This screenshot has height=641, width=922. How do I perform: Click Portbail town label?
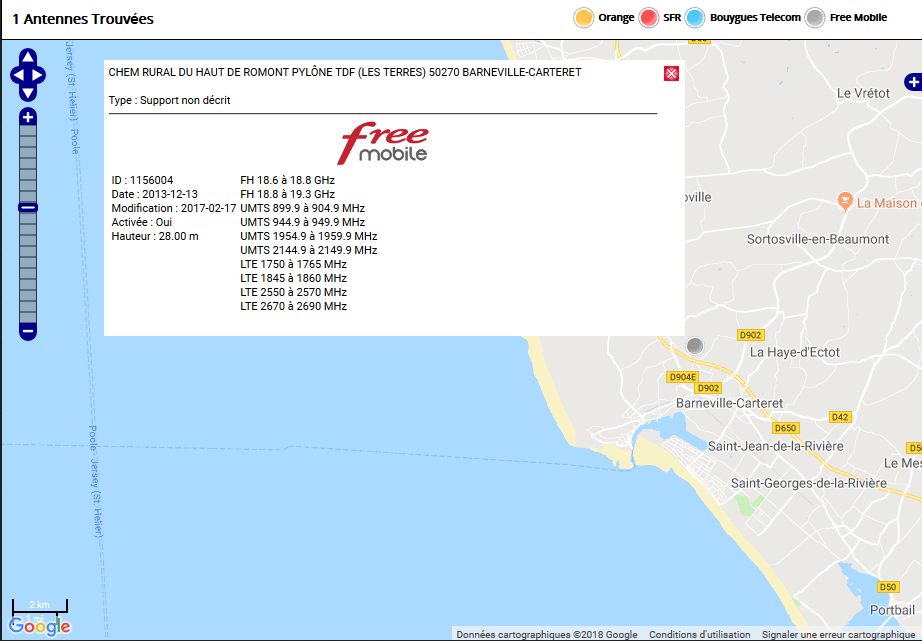pyautogui.click(x=892, y=610)
